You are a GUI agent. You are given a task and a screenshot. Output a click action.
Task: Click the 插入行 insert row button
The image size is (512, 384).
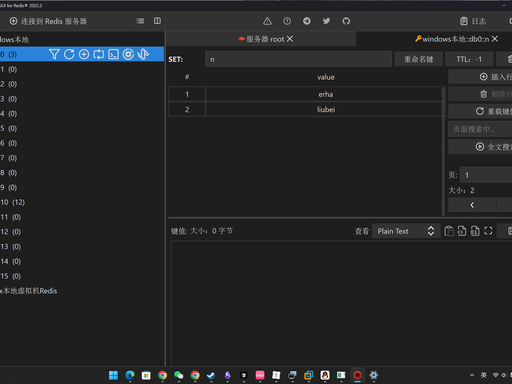(x=481, y=77)
